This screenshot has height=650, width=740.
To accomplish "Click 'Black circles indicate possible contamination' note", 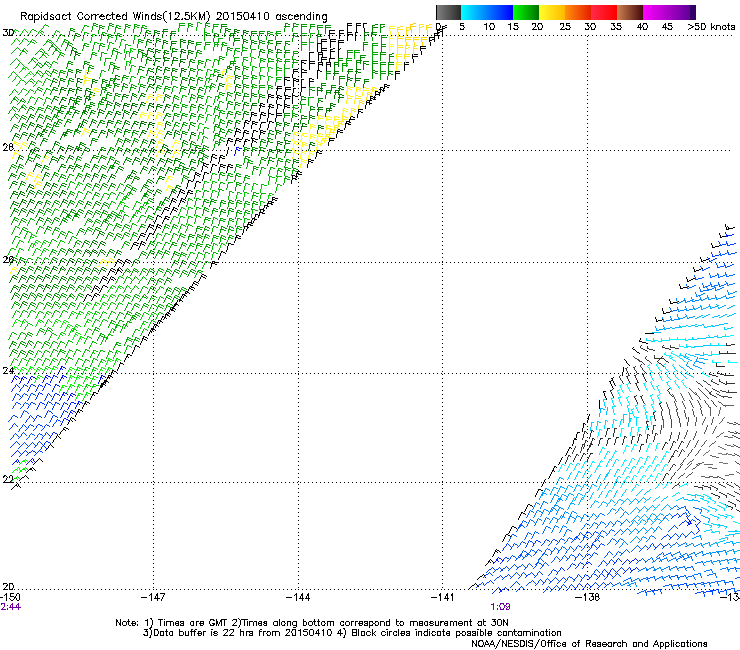I will [x=456, y=633].
